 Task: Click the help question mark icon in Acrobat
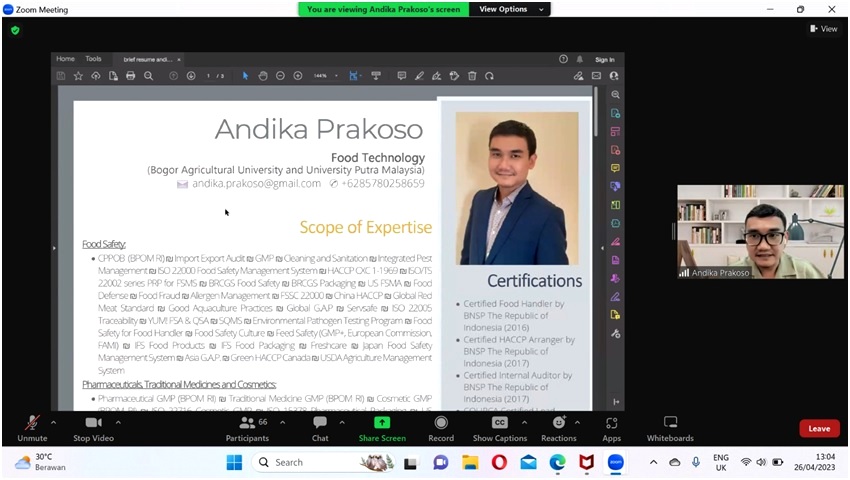(x=563, y=59)
